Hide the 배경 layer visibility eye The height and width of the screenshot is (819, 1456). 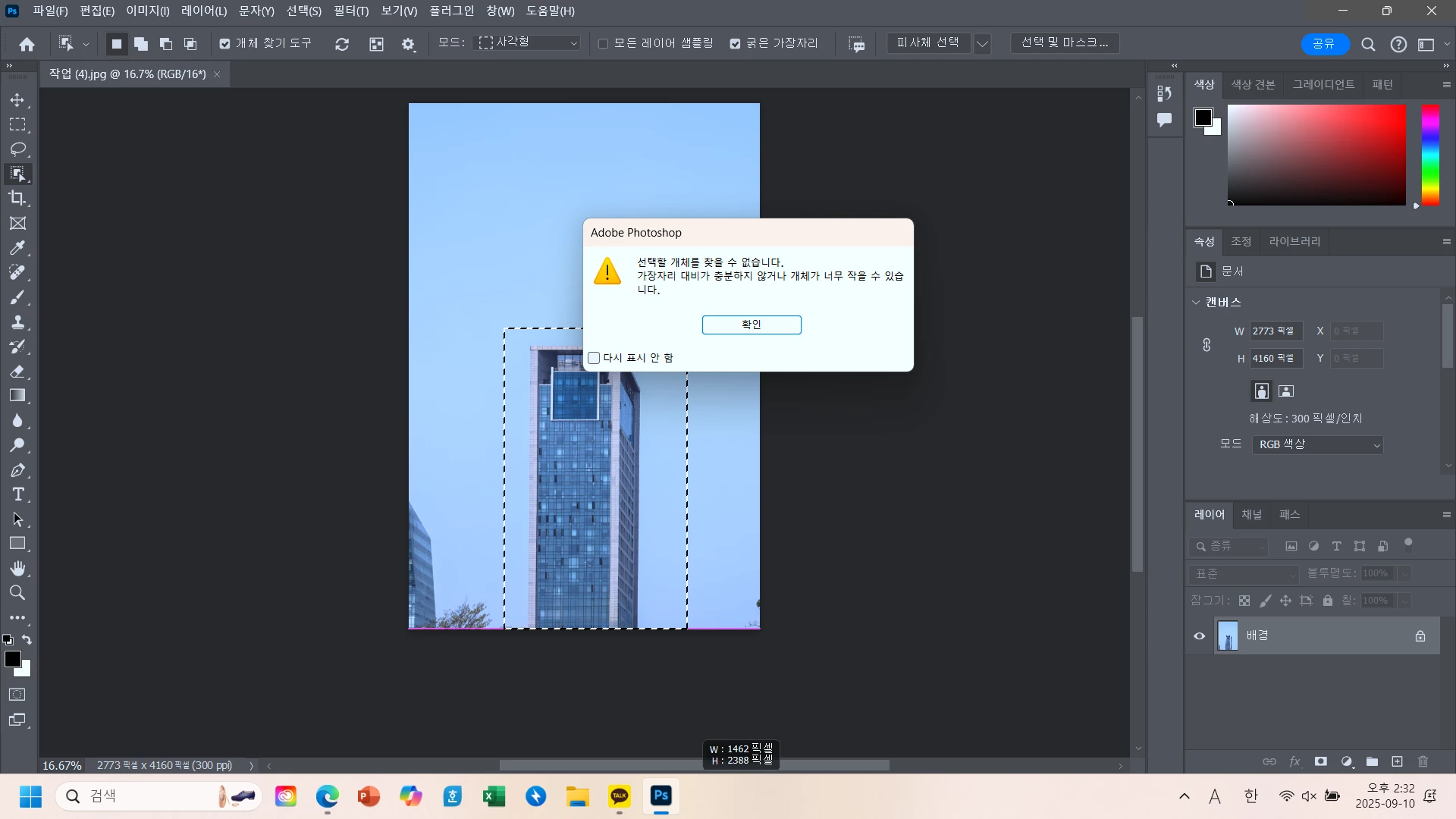pos(1199,636)
